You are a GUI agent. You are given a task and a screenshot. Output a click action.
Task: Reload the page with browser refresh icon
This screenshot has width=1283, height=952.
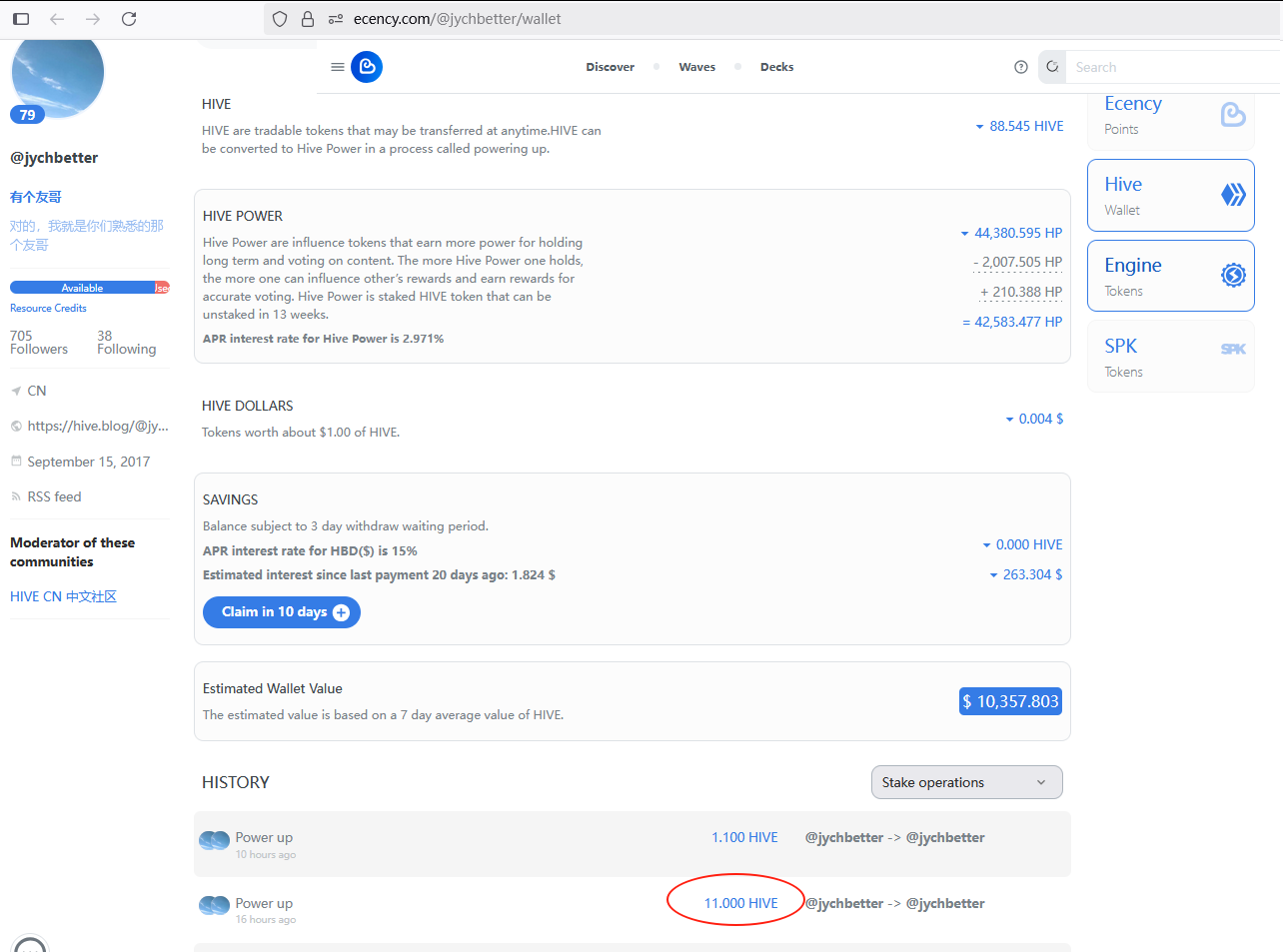(129, 19)
